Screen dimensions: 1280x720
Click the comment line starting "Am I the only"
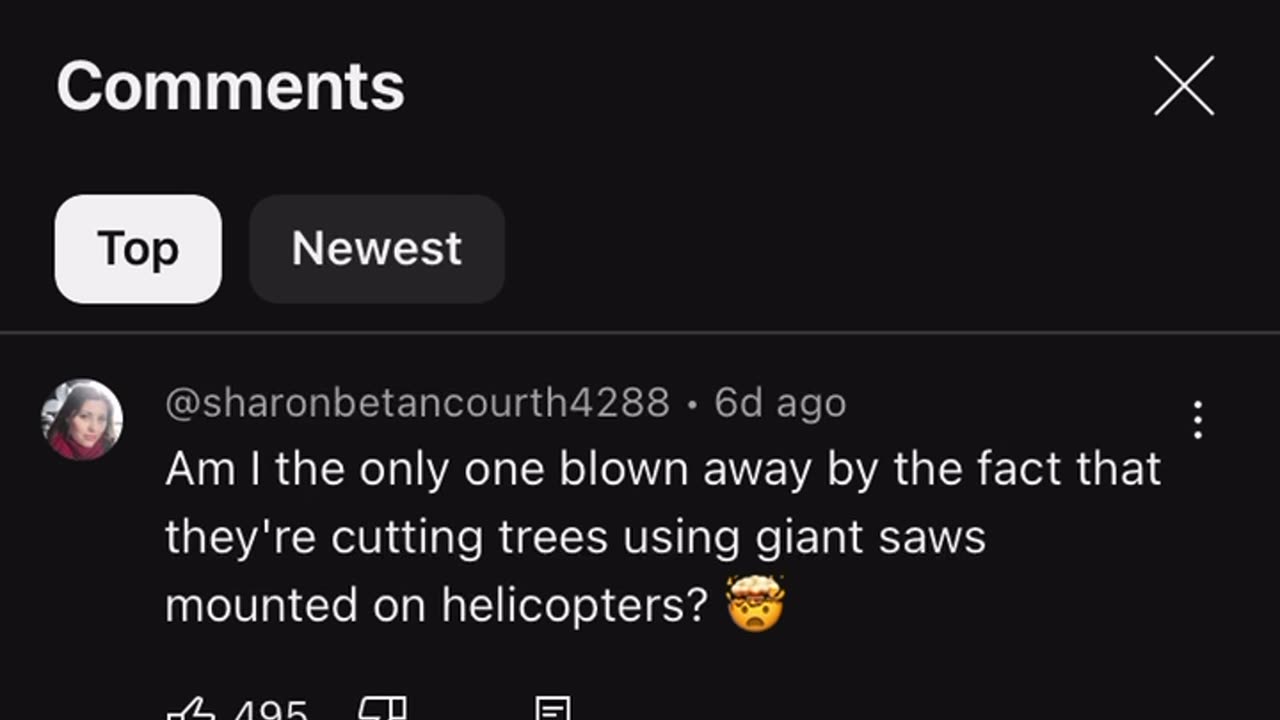[662, 469]
